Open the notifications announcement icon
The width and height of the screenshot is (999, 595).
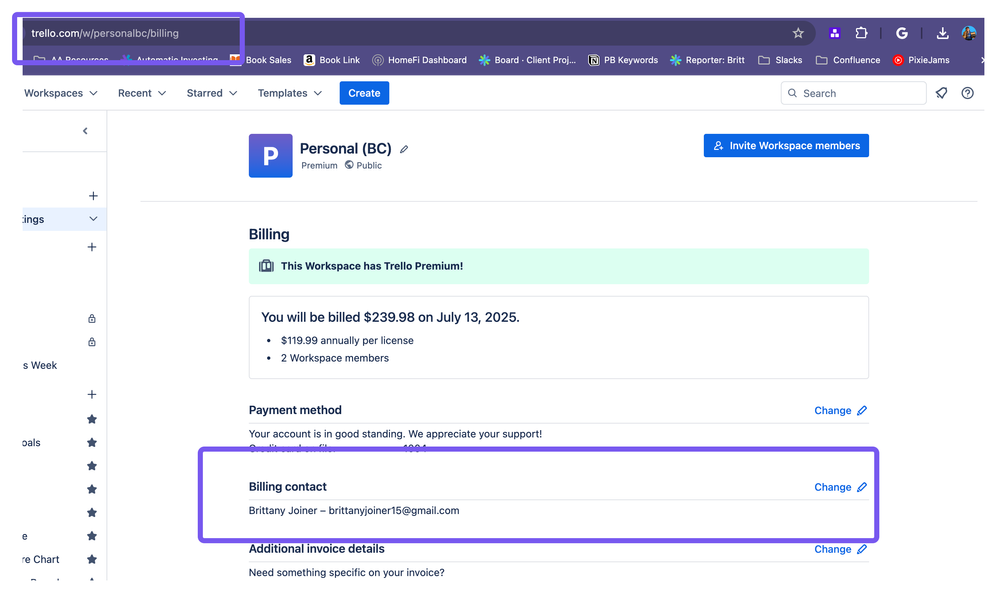pos(941,93)
